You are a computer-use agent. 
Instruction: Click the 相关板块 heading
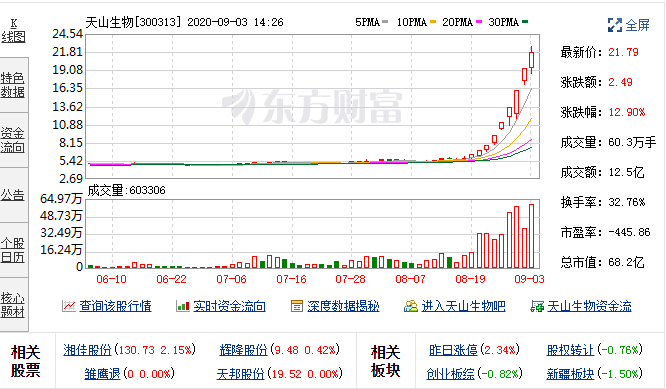(385, 361)
